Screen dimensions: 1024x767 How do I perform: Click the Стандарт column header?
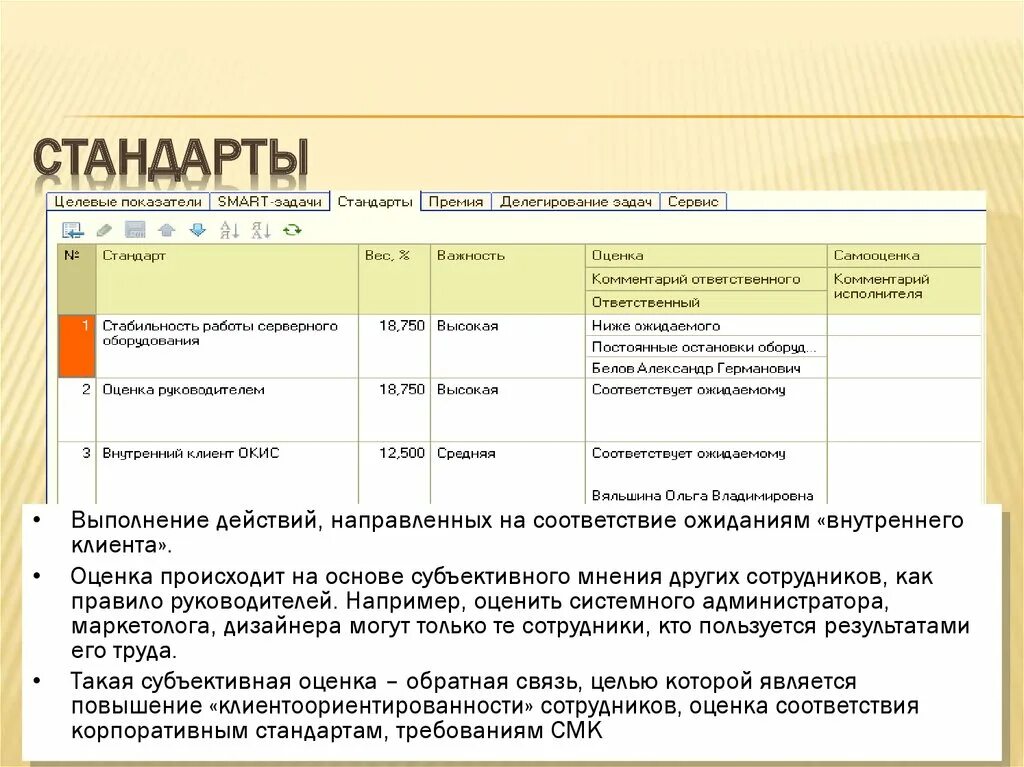coord(227,279)
